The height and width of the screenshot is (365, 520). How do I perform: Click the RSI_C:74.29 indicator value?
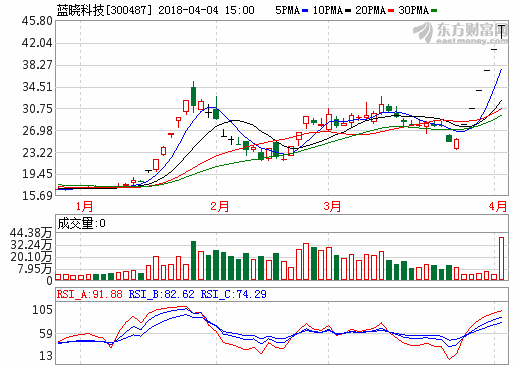tap(233, 294)
